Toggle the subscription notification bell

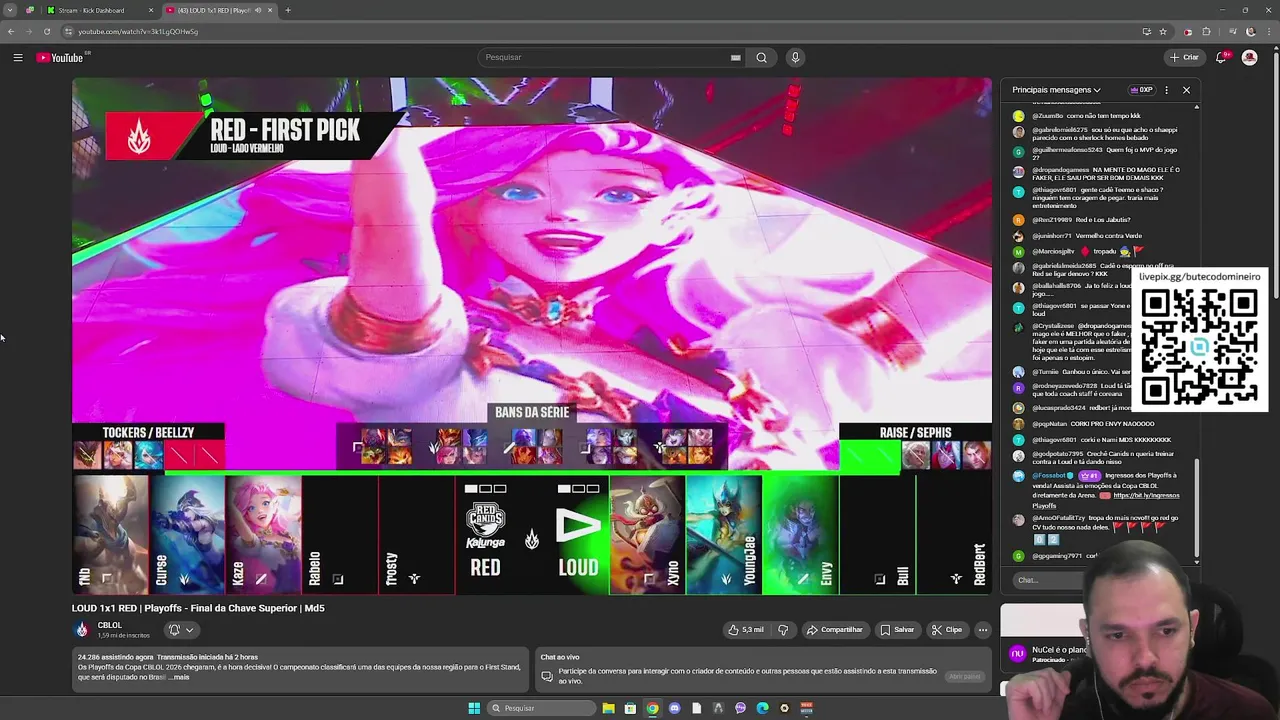(x=174, y=630)
